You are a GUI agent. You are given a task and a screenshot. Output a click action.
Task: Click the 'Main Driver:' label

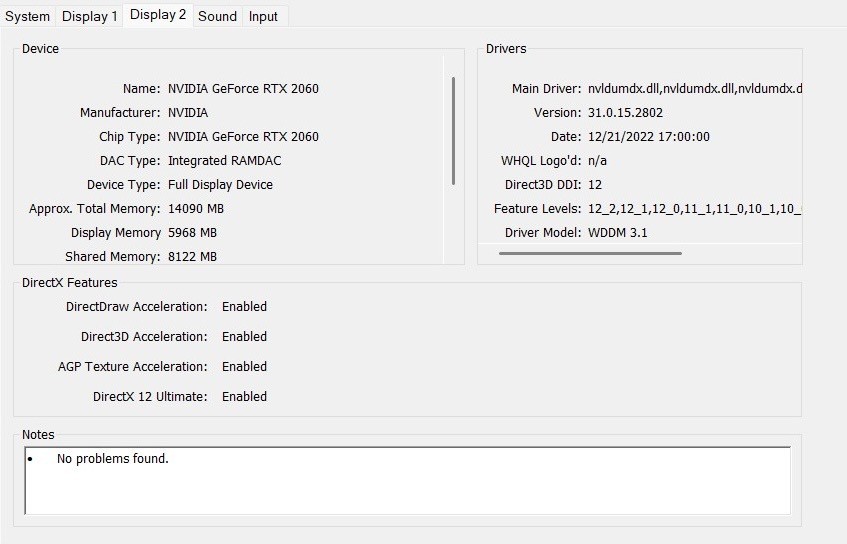pyautogui.click(x=547, y=89)
